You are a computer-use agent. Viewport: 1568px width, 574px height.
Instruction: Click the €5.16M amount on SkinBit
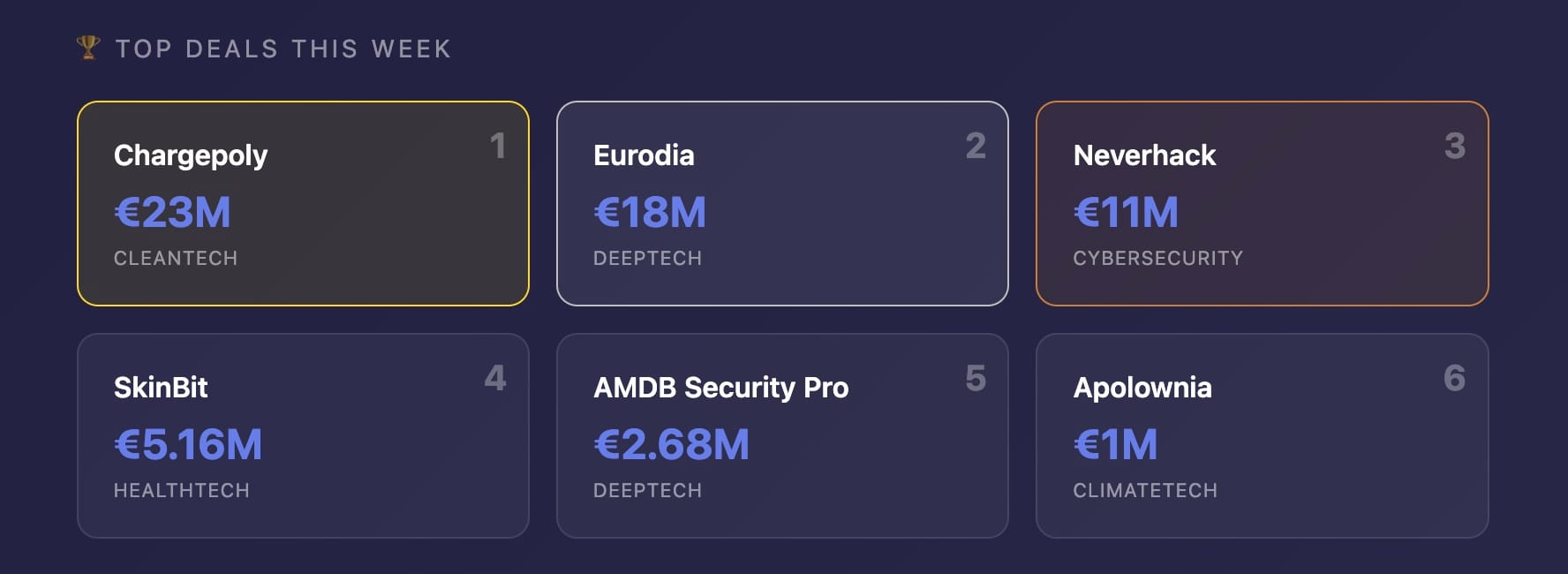click(188, 444)
